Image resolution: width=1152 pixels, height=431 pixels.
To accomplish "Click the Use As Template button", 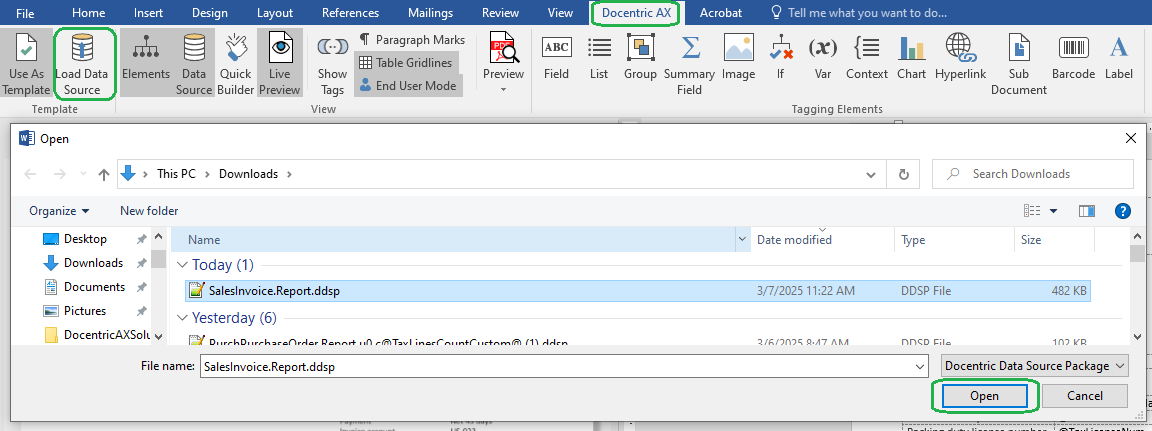I will pos(26,64).
